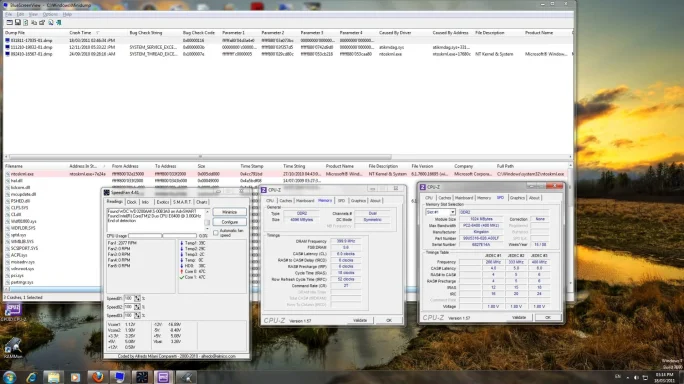Click the SpeedFan title bar icon
This screenshot has width=684, height=384.
coord(106,192)
